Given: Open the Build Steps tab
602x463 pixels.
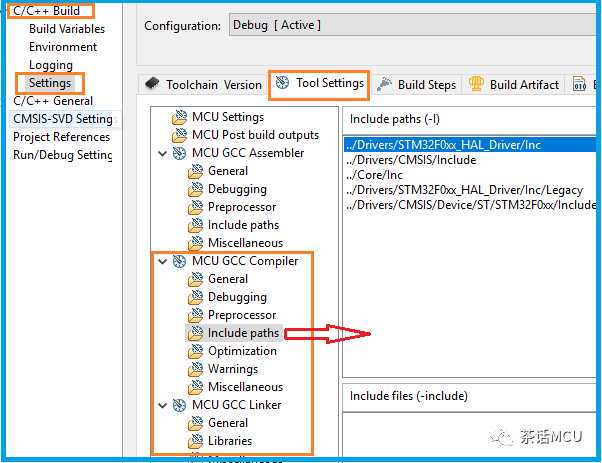Looking at the screenshot, I should point(417,84).
